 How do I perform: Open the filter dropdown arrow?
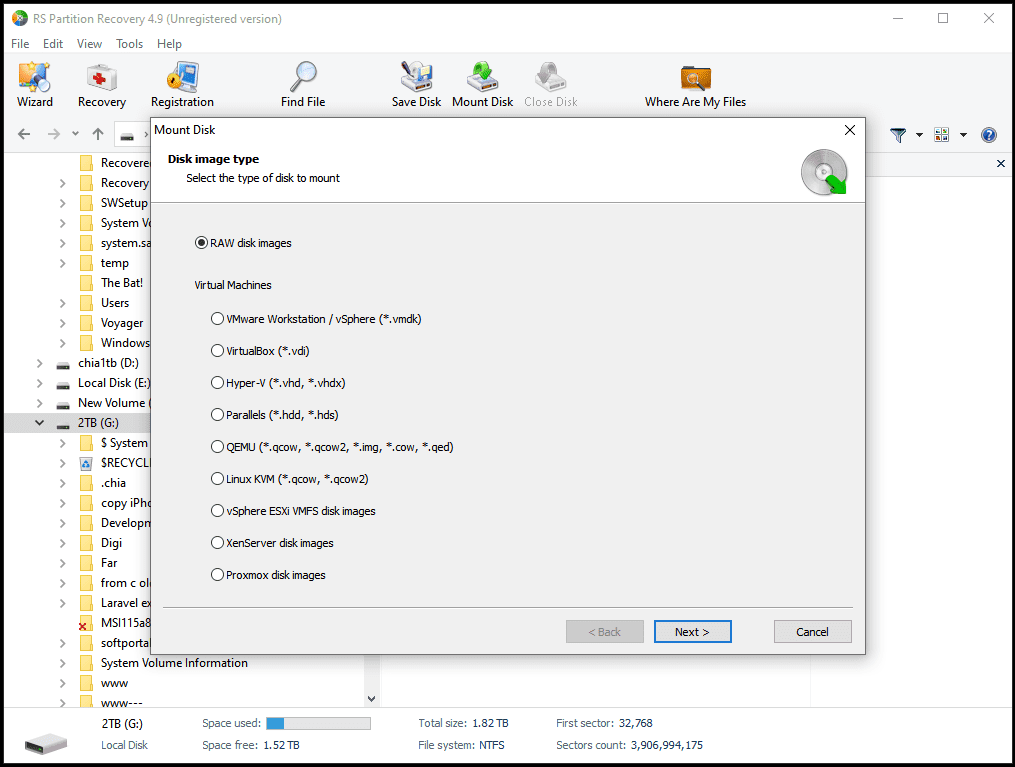[x=919, y=135]
